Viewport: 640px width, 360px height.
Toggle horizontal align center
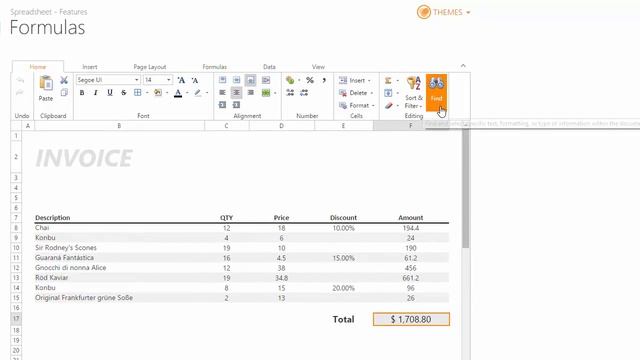236,93
